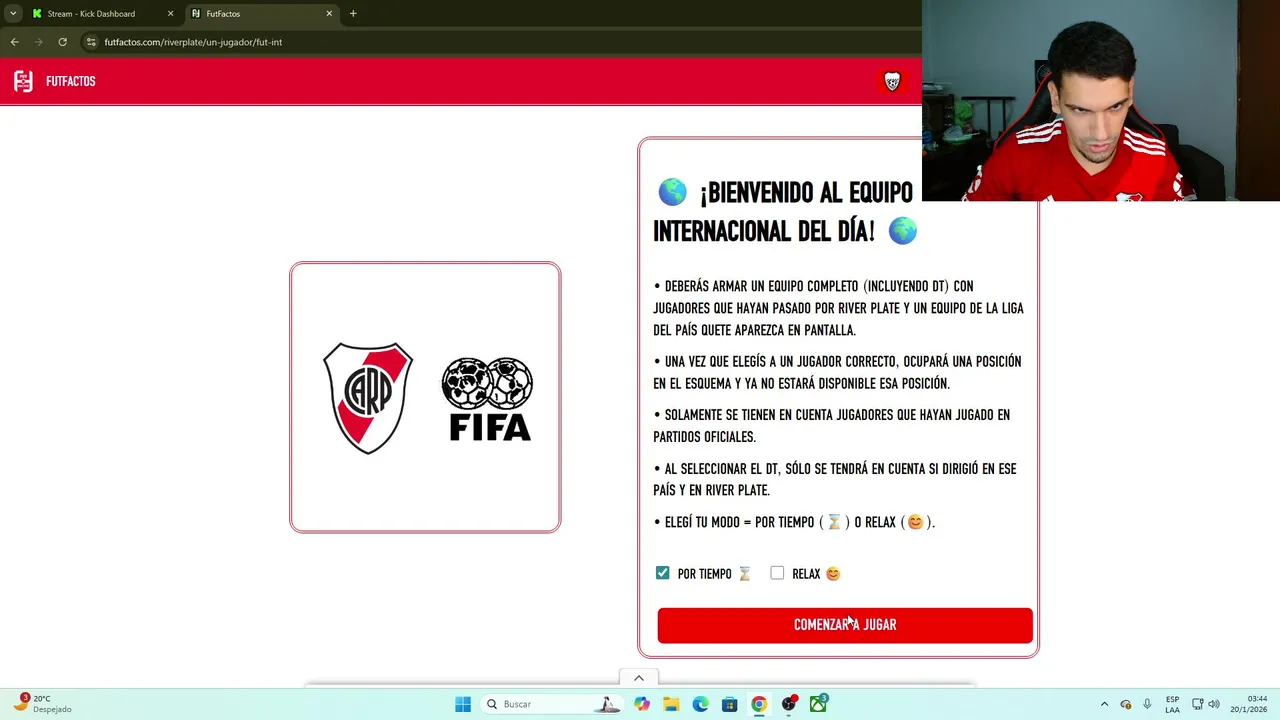Open the Windows Start menu
1280x720 pixels.
click(463, 704)
